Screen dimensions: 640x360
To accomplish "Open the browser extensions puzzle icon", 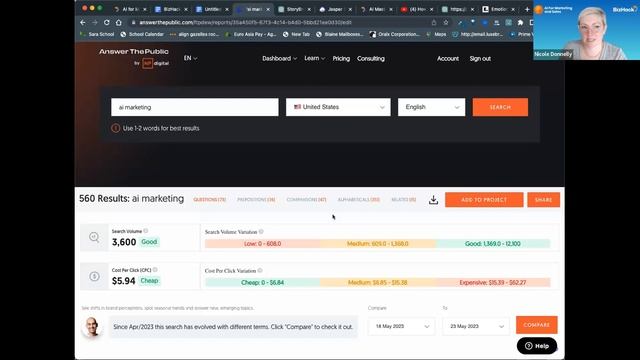I will point(520,23).
